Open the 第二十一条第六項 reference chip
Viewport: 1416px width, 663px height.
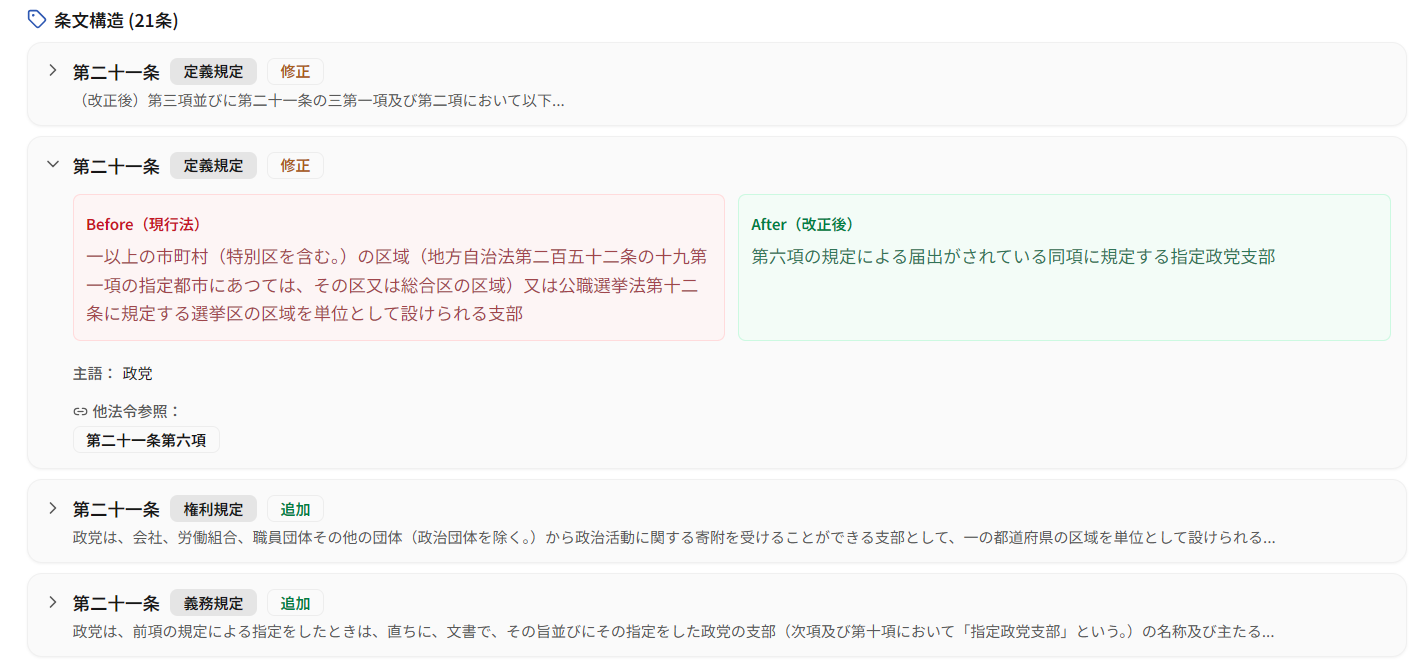(x=146, y=440)
